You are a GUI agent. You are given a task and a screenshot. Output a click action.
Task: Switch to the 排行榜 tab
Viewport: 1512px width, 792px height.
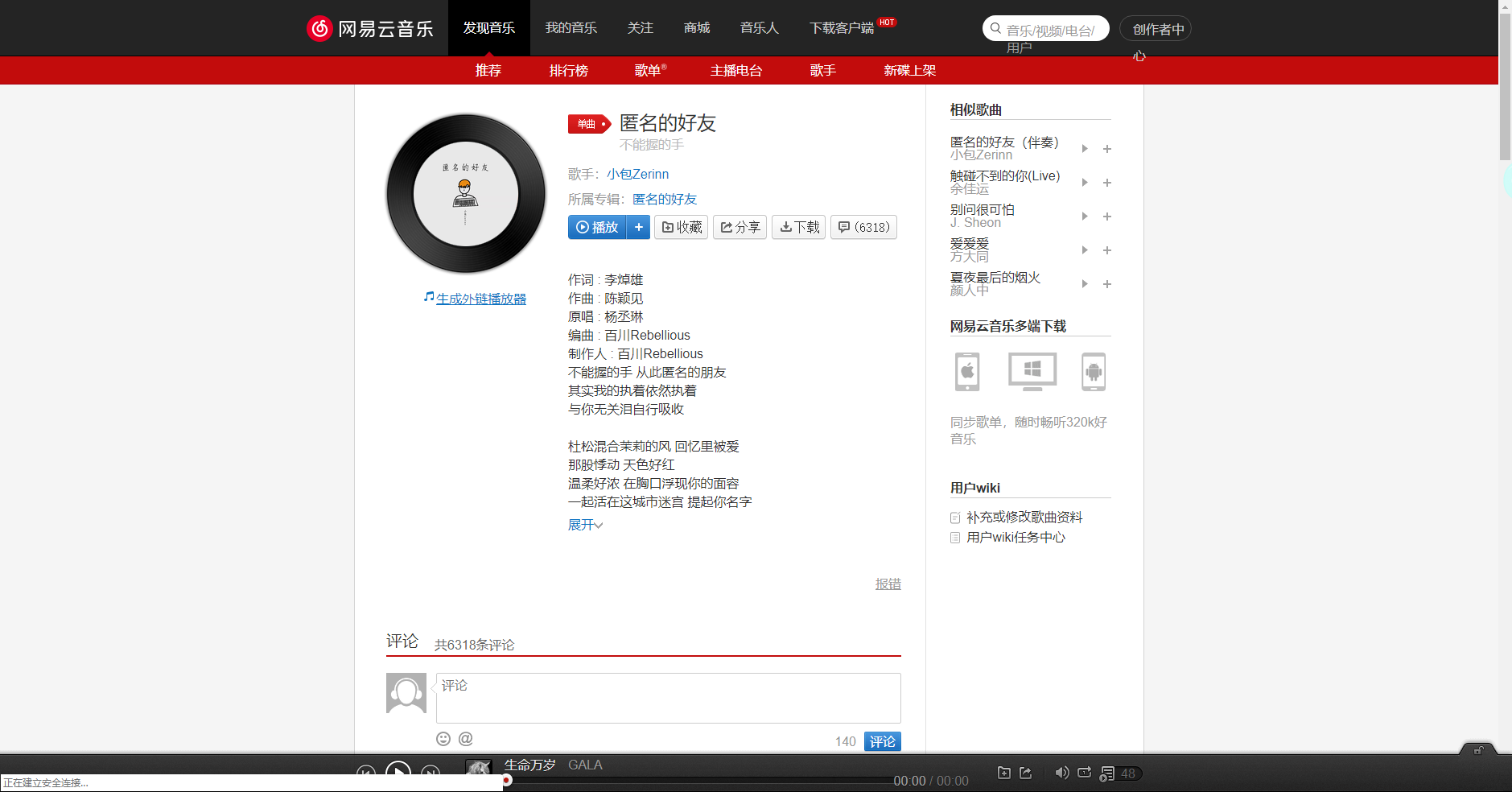pos(570,70)
